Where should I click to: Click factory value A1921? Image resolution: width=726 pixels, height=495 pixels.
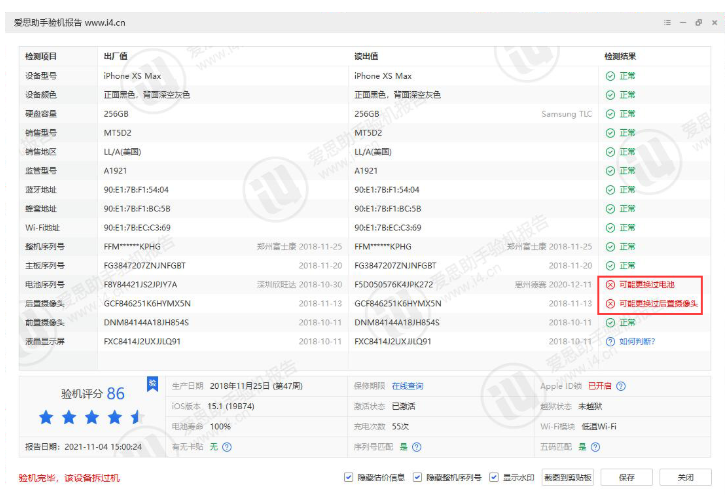[115, 171]
